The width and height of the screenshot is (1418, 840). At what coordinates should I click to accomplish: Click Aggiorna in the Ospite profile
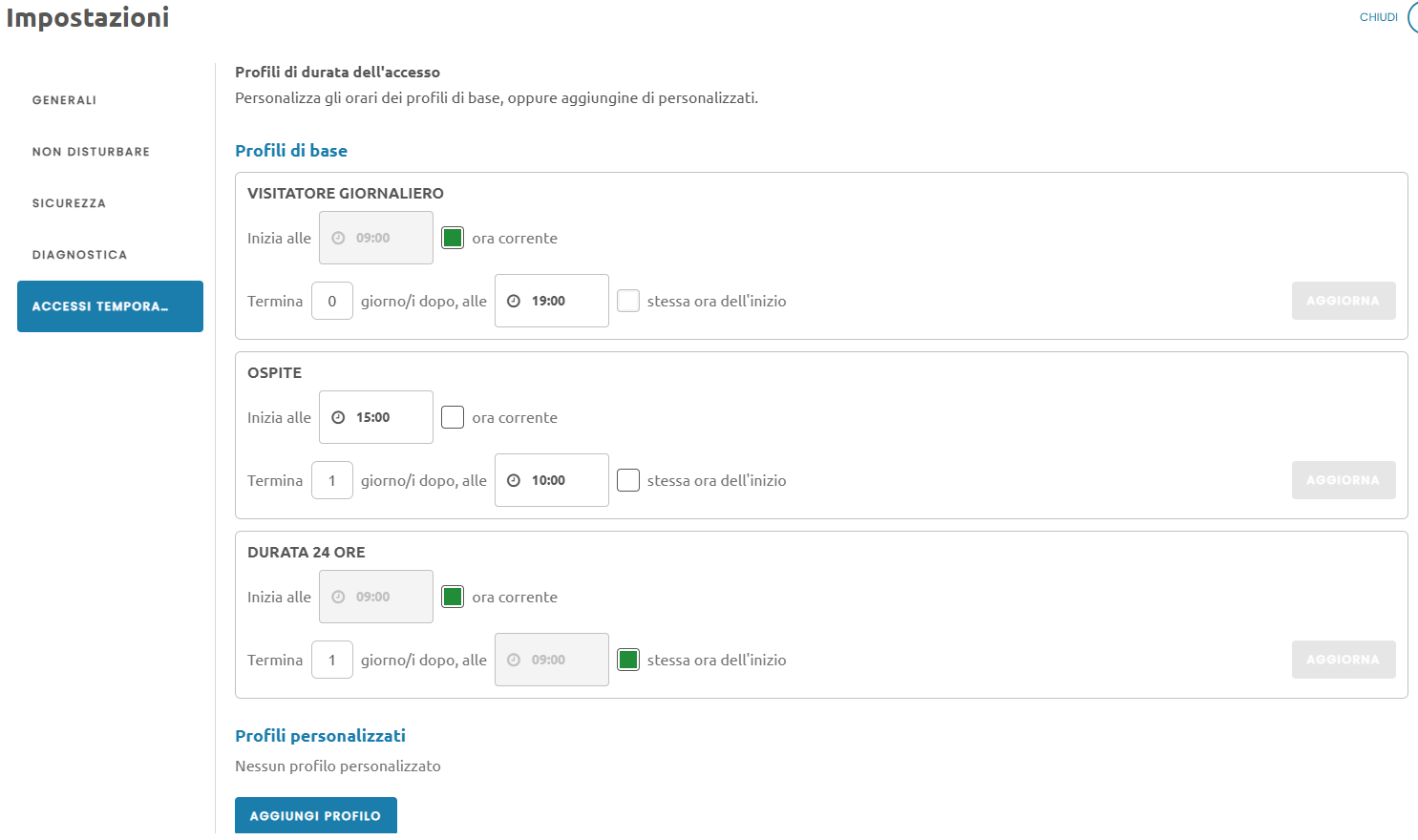coord(1344,480)
